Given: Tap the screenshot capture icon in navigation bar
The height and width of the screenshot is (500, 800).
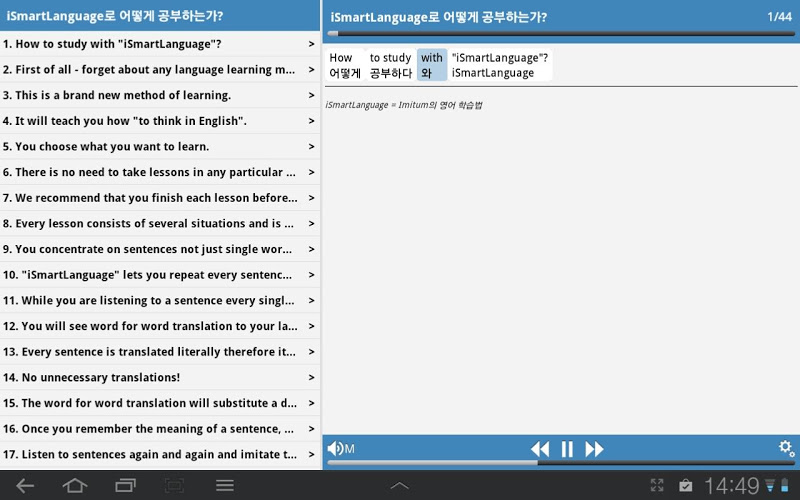Looking at the screenshot, I should pyautogui.click(x=174, y=485).
